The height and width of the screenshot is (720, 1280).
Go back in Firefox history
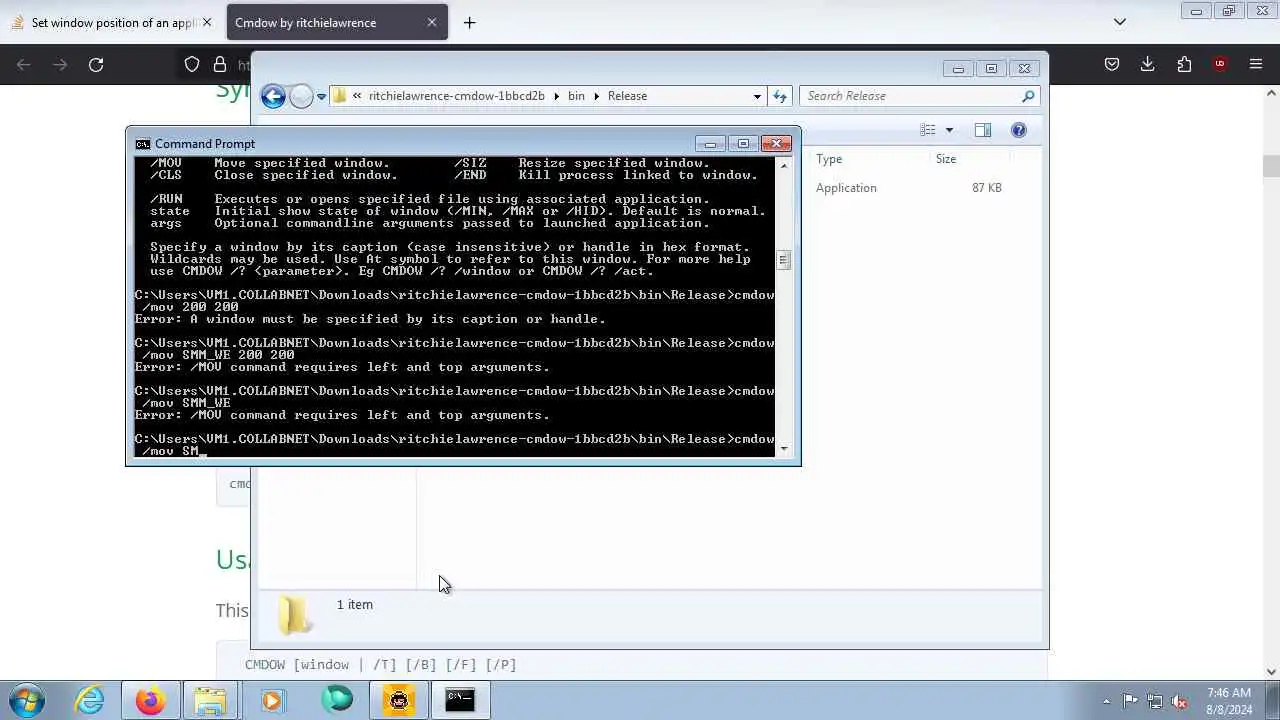[x=24, y=64]
